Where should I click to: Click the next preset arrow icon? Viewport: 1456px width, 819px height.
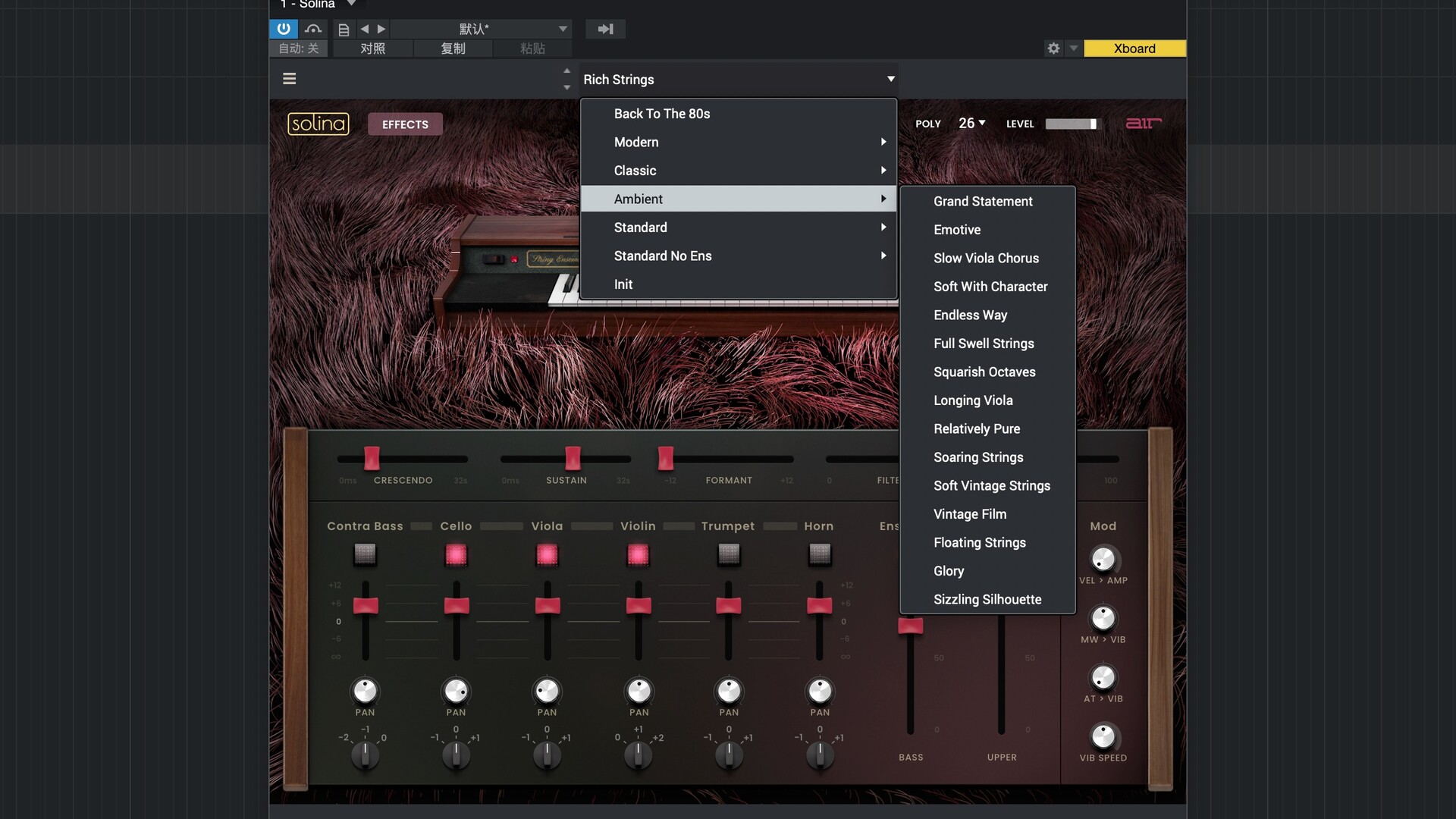tap(381, 29)
